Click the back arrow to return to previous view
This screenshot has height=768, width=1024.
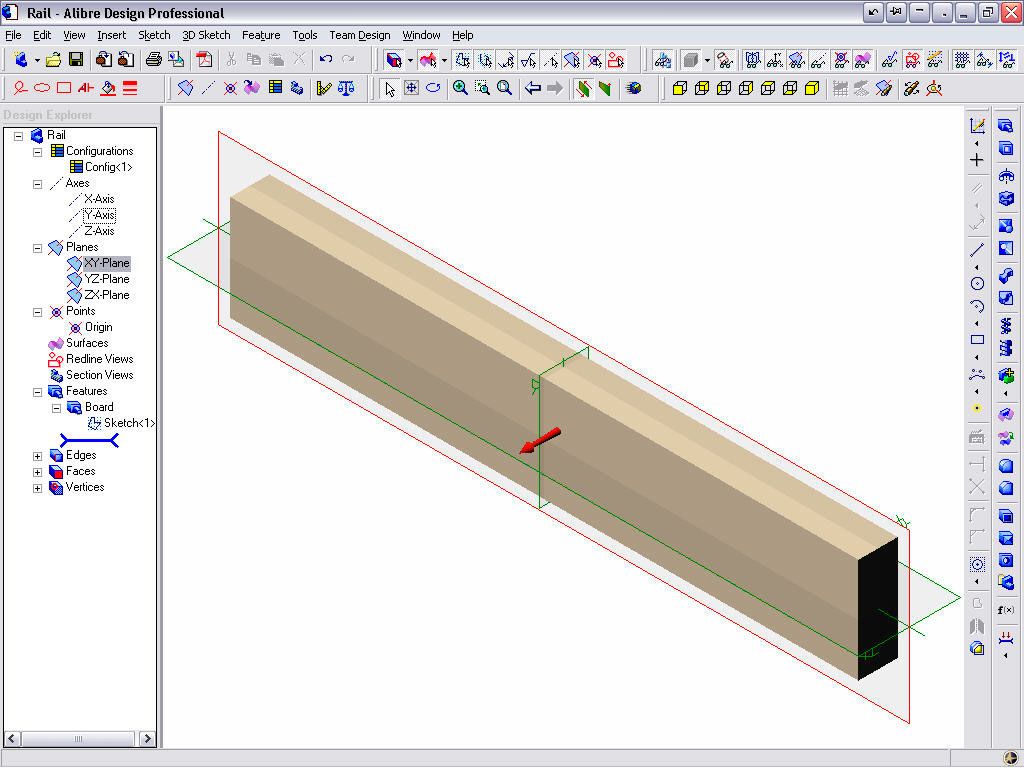tap(534, 89)
